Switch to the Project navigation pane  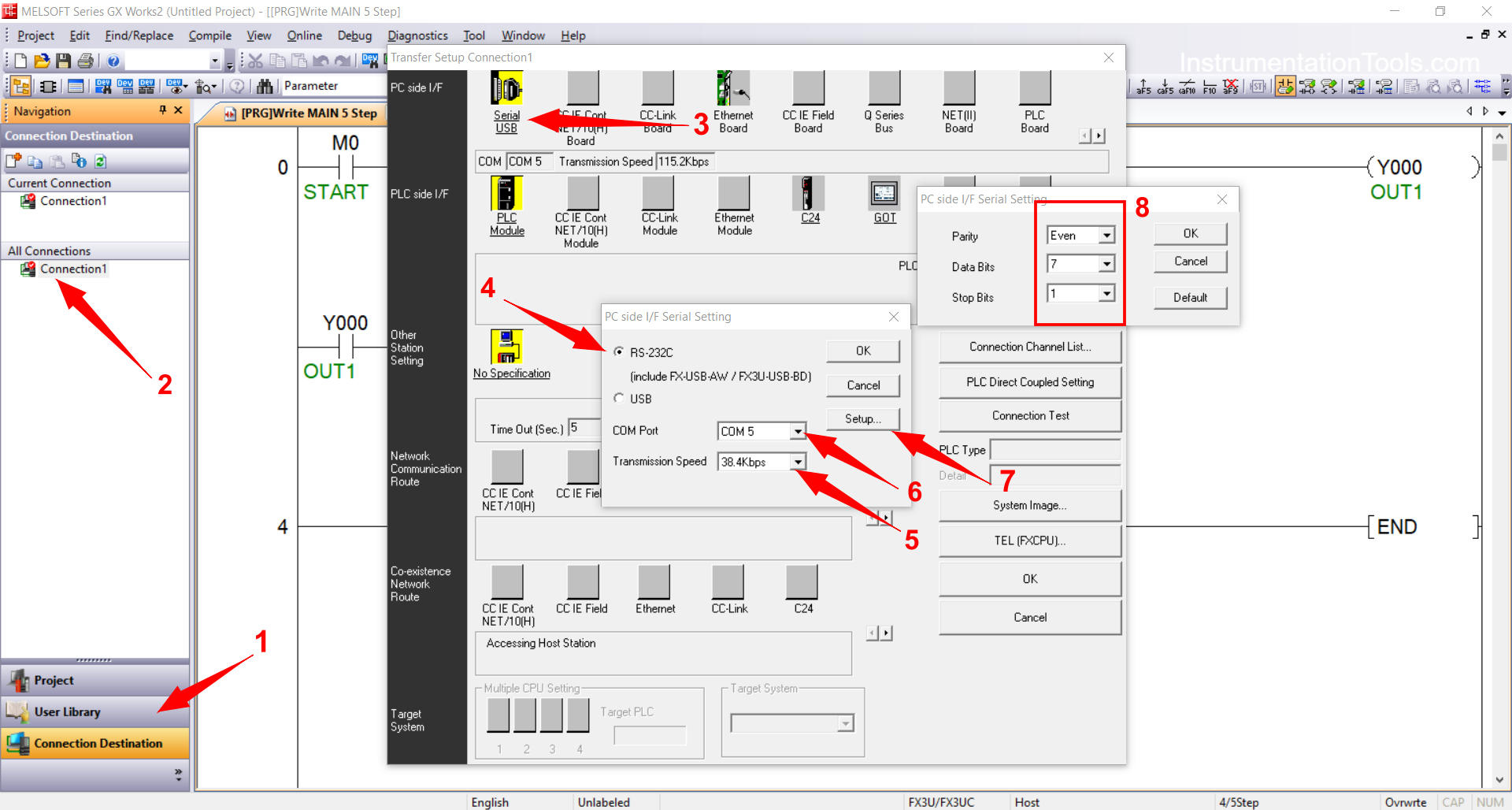click(x=94, y=680)
